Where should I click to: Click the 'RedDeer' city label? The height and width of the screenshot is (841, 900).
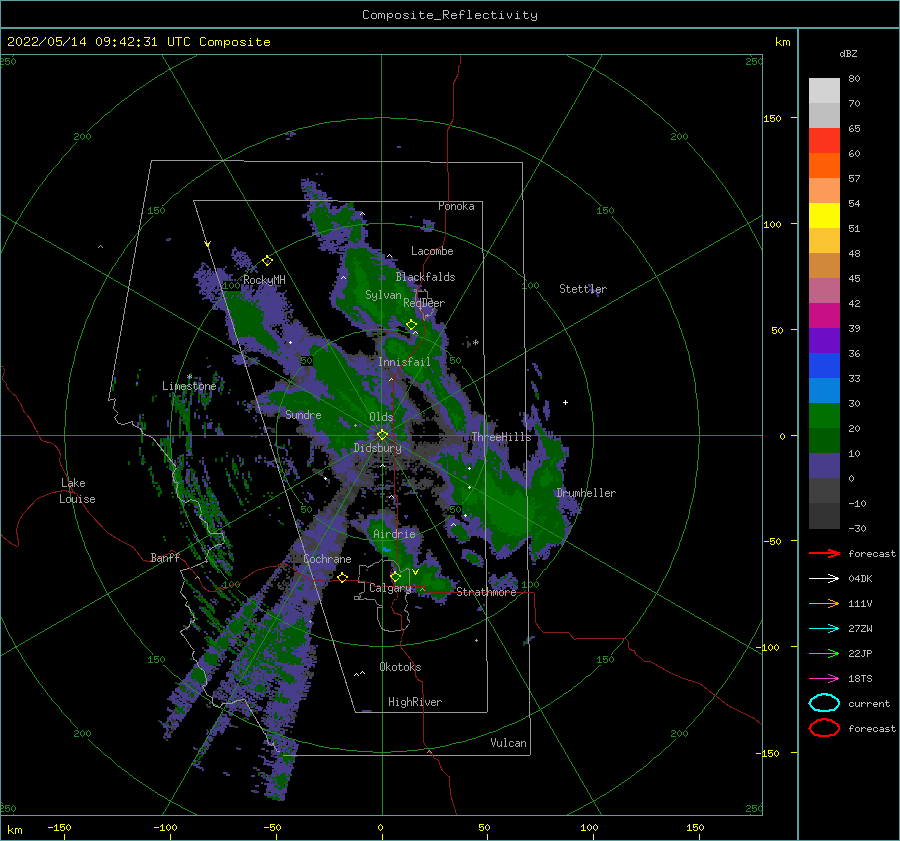424,303
